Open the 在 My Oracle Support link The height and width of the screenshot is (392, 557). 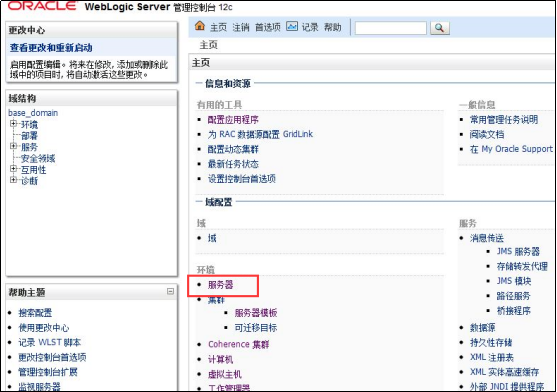click(511, 149)
